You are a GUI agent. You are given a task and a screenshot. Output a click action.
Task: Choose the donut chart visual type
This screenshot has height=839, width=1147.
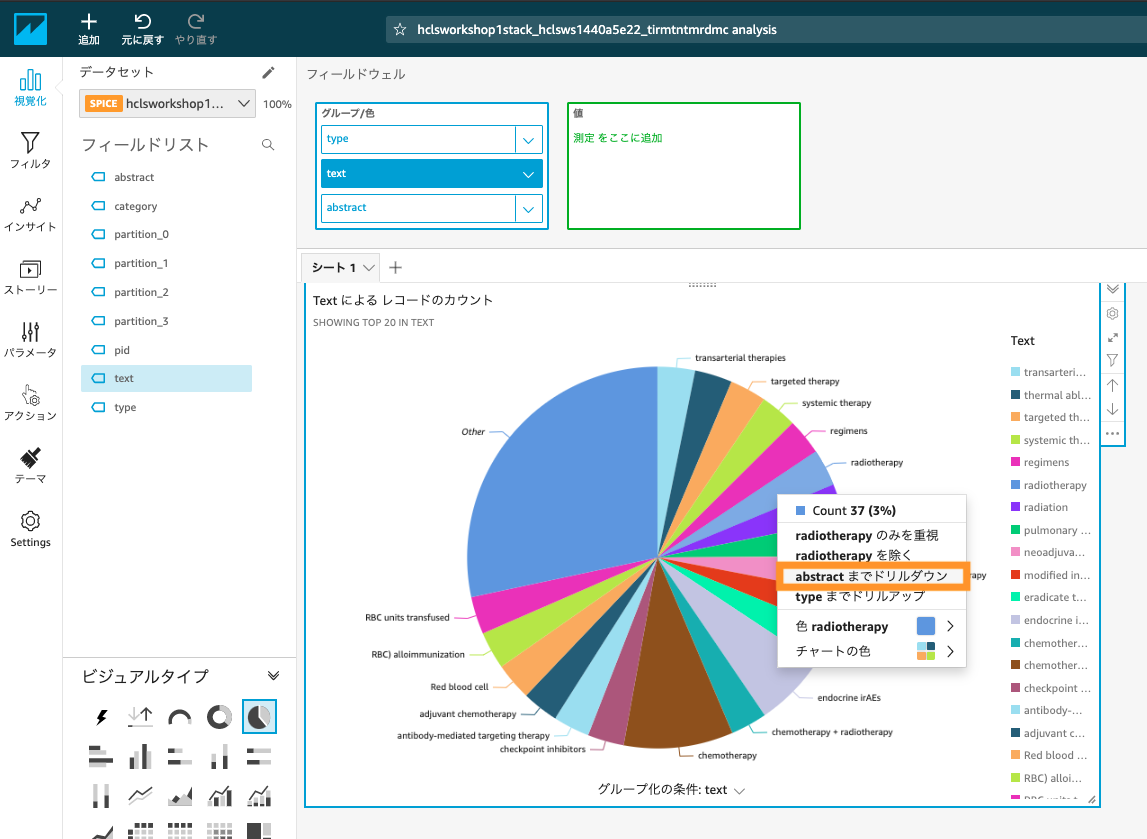(219, 717)
